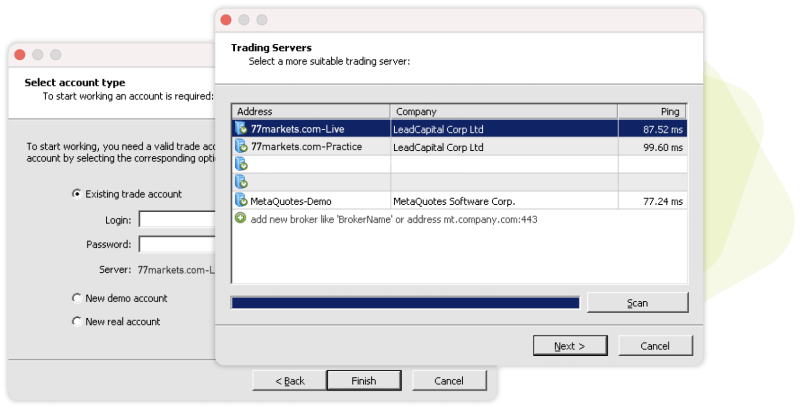This screenshot has height=409, width=810.
Task: Click LeadCapital Corp Ltd in Practice row
Action: pos(438,148)
